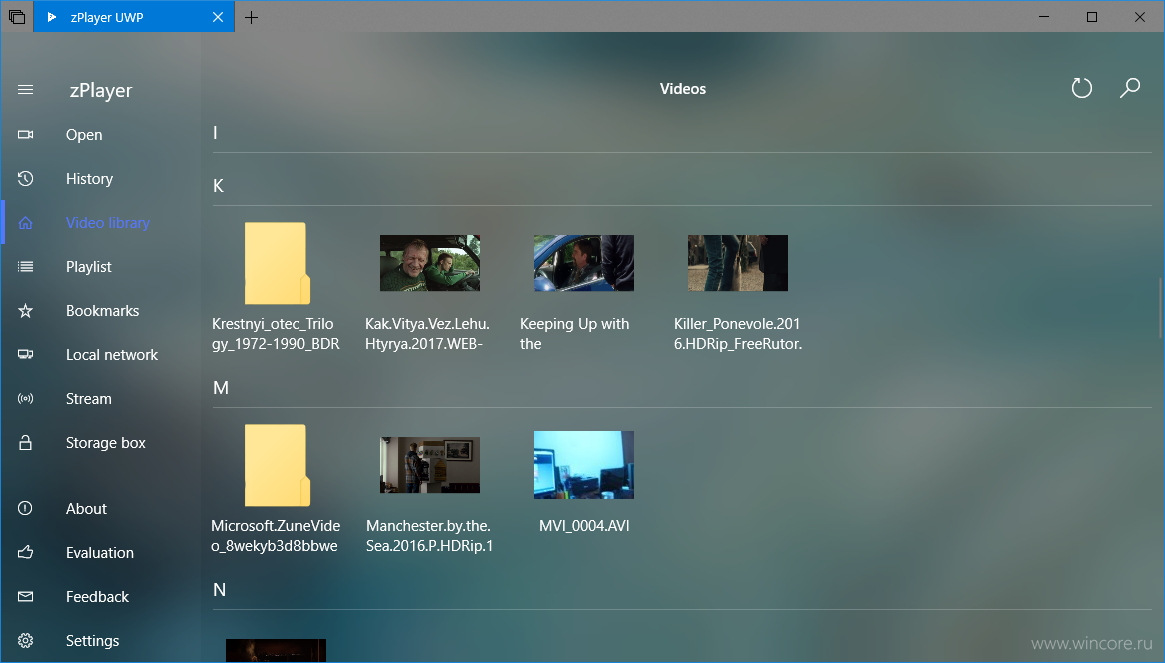Click group header letter M
This screenshot has height=663, width=1165.
221,388
